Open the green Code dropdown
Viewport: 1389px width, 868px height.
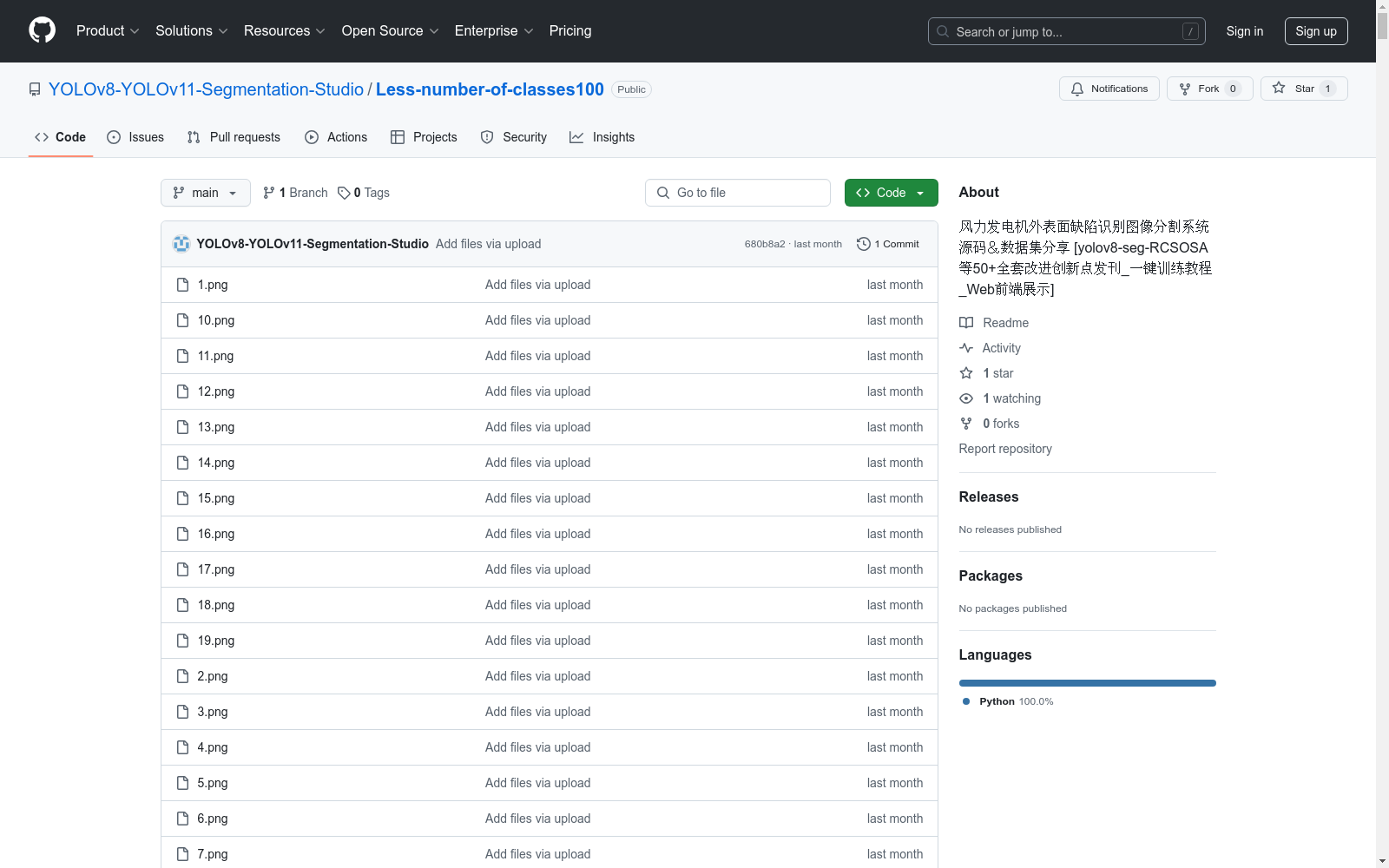tap(891, 193)
